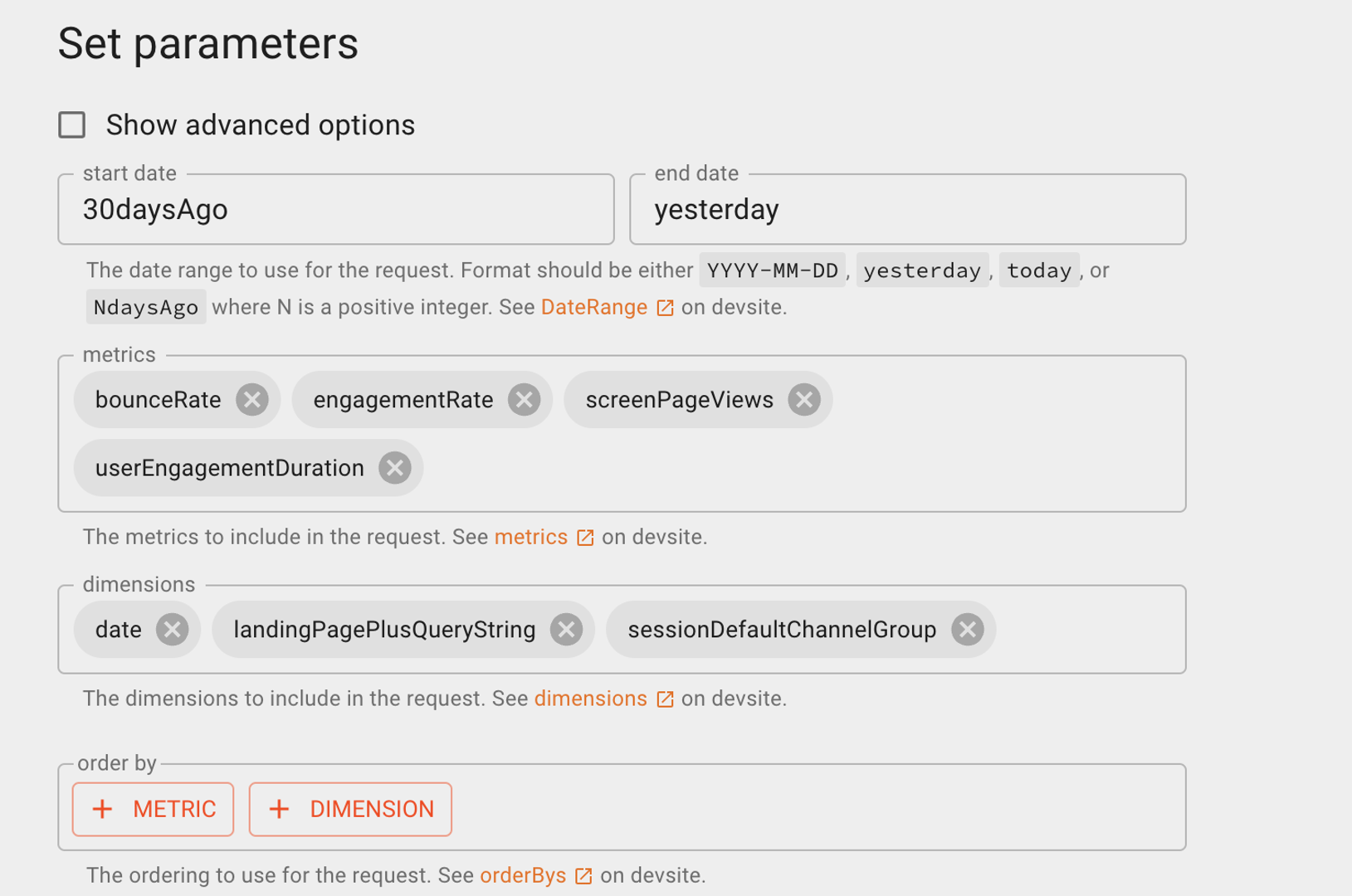Open the metrics devsite link

(530, 538)
